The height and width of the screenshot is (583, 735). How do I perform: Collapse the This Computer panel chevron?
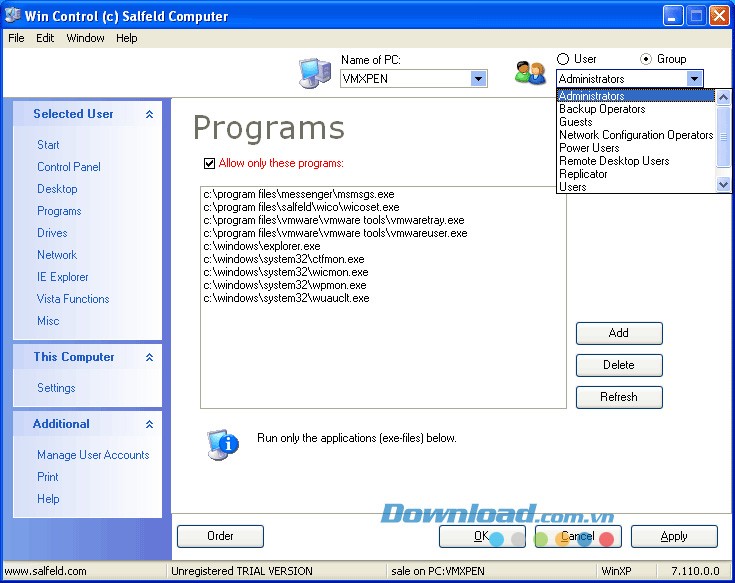(149, 358)
